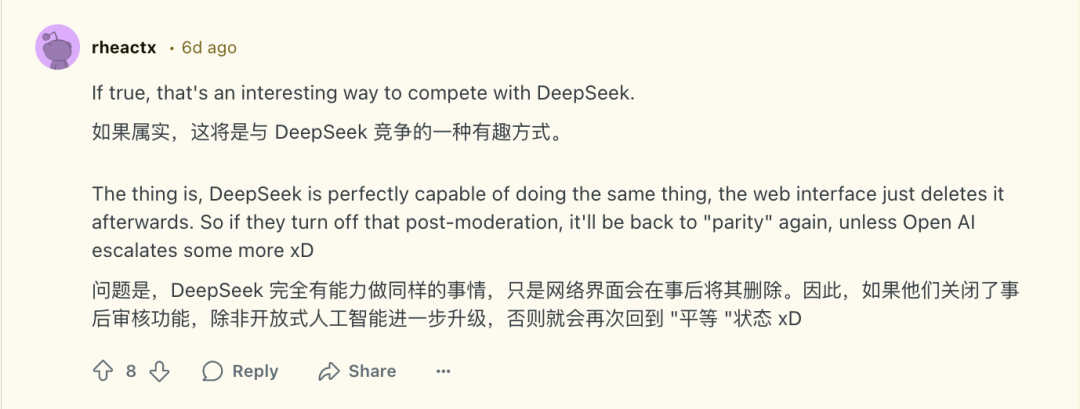Click the paragraph line starting 'The thing is'

[x=548, y=194]
